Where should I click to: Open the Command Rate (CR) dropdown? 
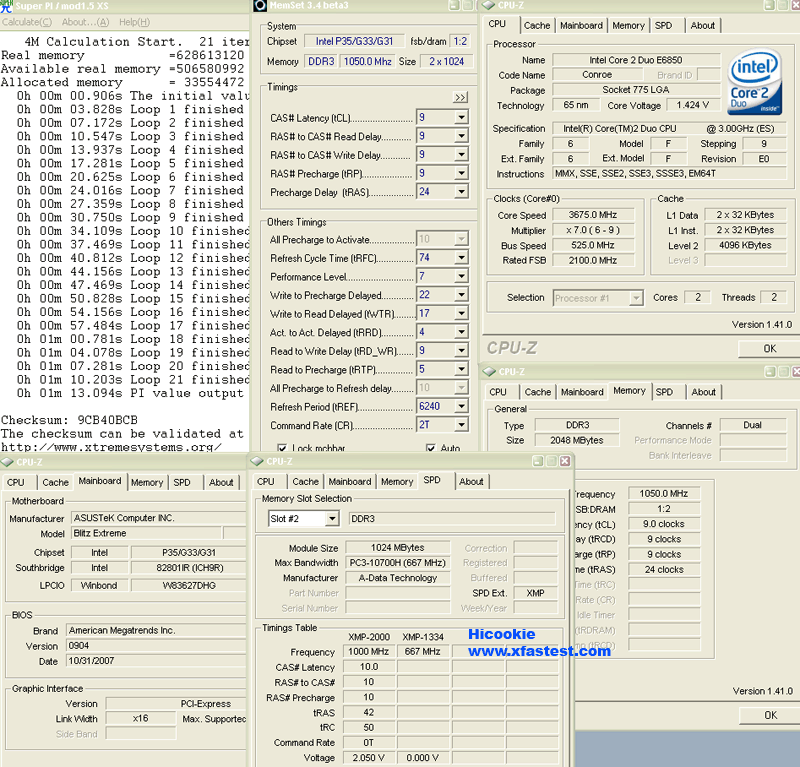pos(461,425)
